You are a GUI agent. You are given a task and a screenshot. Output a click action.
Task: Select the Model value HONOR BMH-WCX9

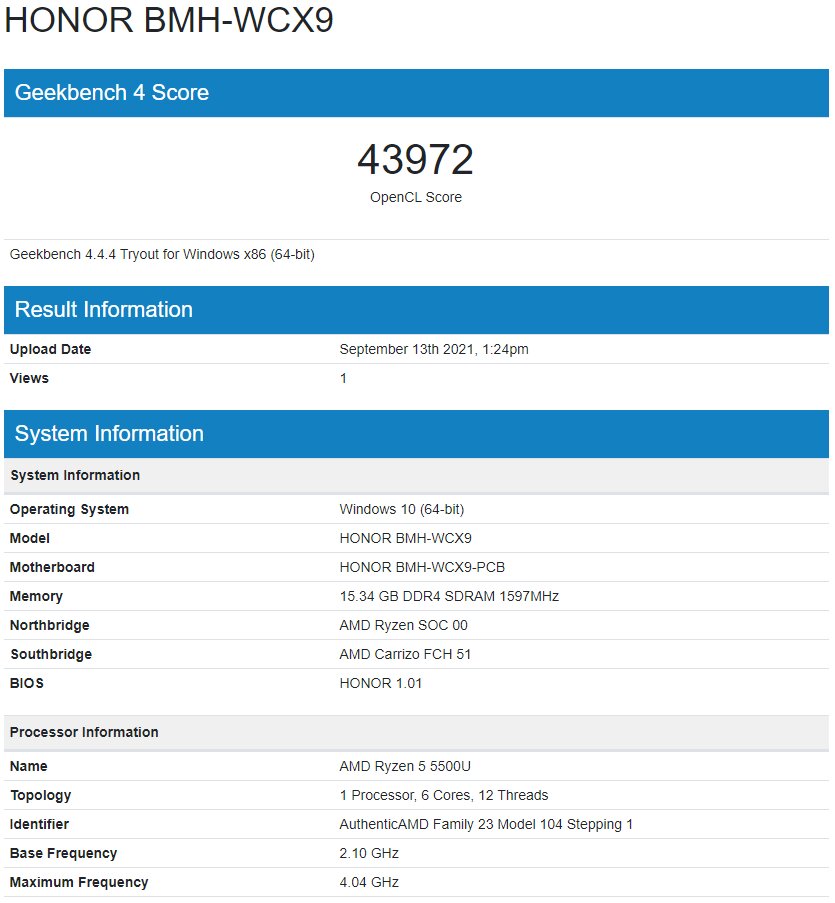405,538
